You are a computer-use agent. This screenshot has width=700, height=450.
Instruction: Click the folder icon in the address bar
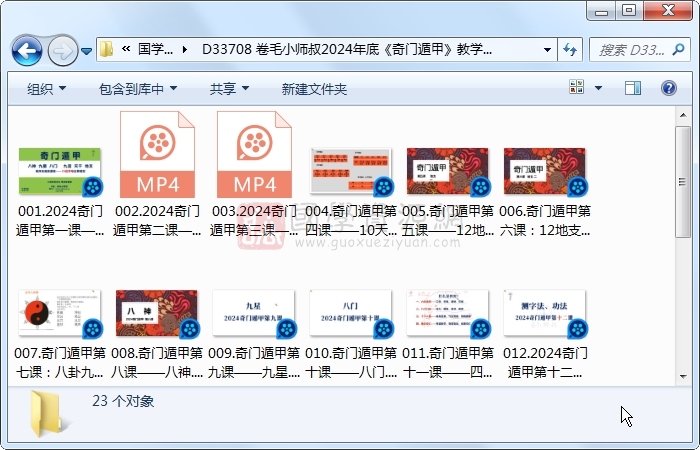pos(106,49)
